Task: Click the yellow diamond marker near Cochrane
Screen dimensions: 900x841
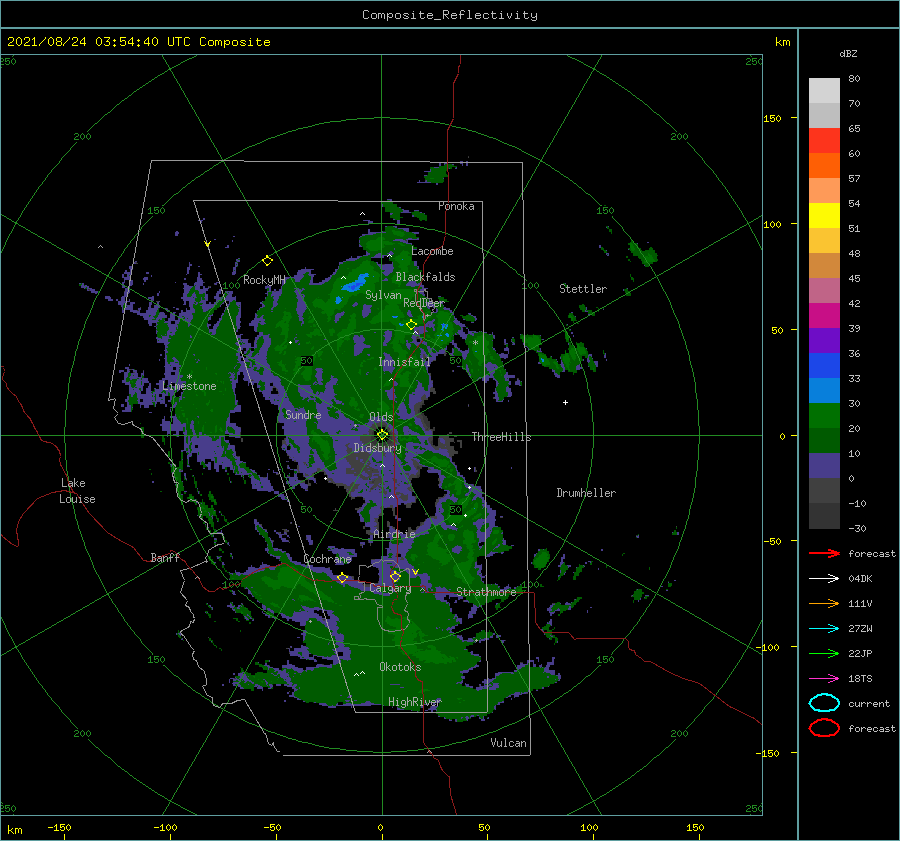Action: [x=343, y=578]
